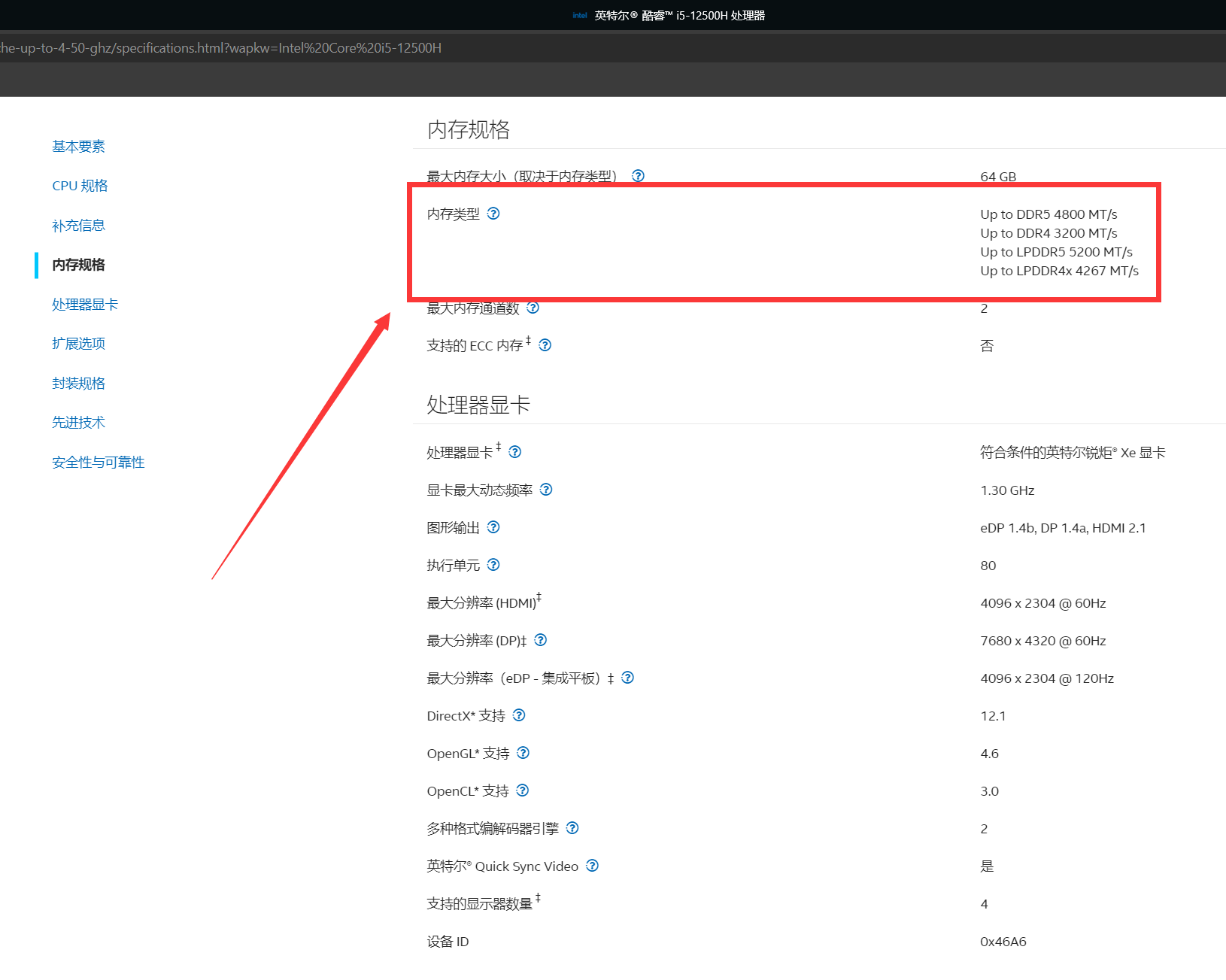Click the 最大分辨率 (HDMI) label
The height and width of the screenshot is (980, 1226).
[x=484, y=602]
